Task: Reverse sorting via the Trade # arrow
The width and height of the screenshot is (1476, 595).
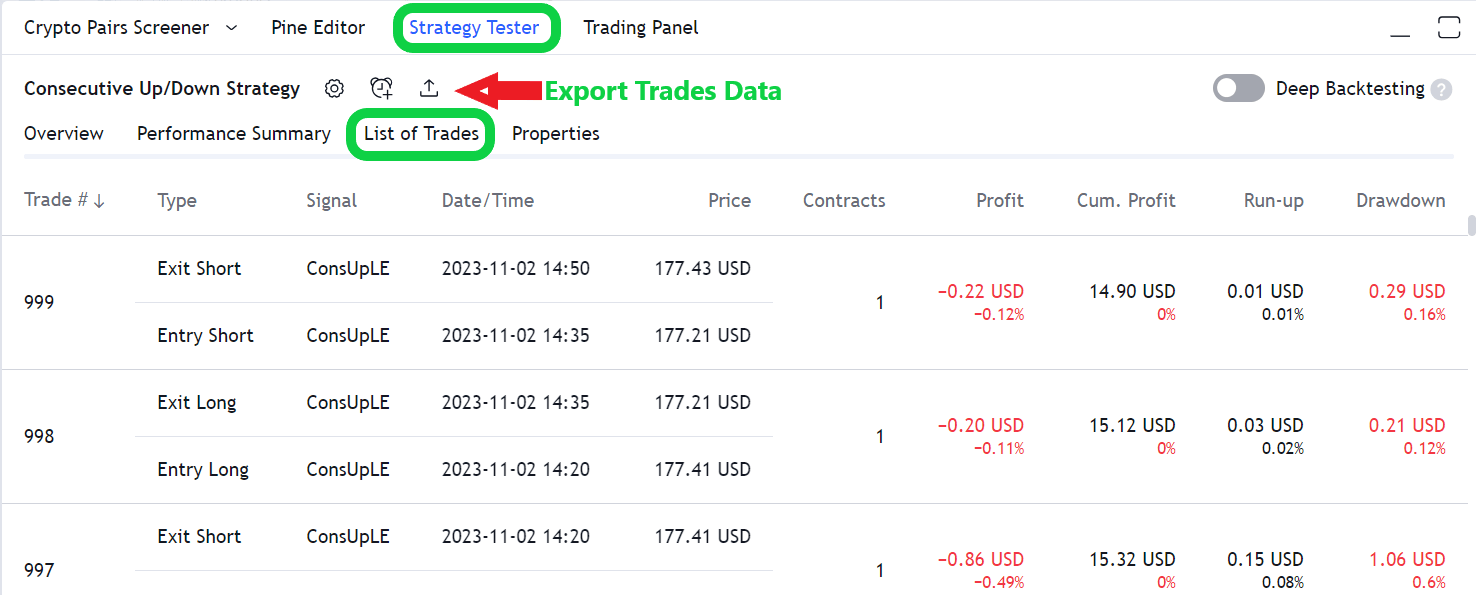Action: 99,199
